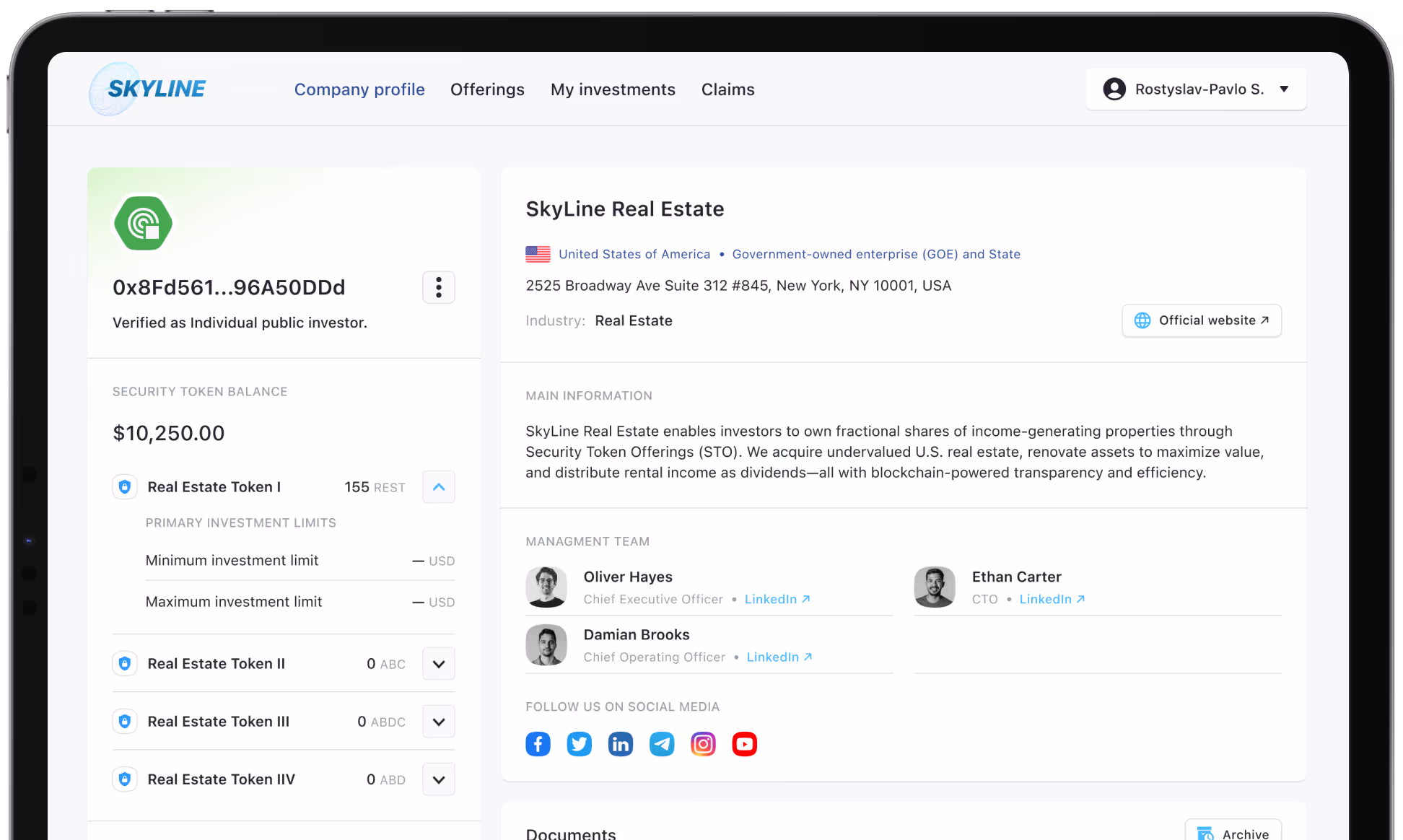Click the 0 ABDC token amount
The image size is (1403, 840).
coord(381,722)
